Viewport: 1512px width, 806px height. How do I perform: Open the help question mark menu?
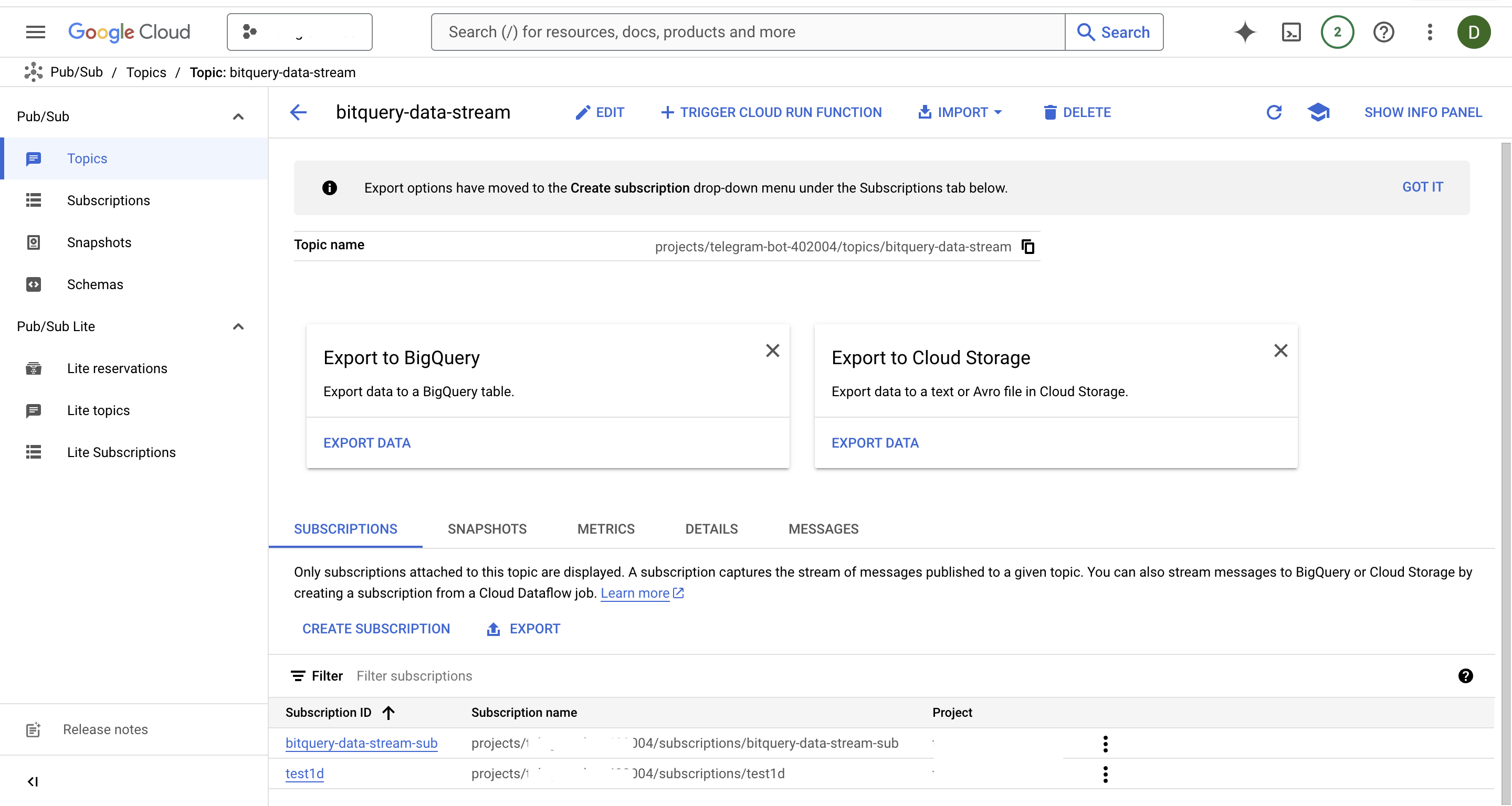(x=1383, y=31)
